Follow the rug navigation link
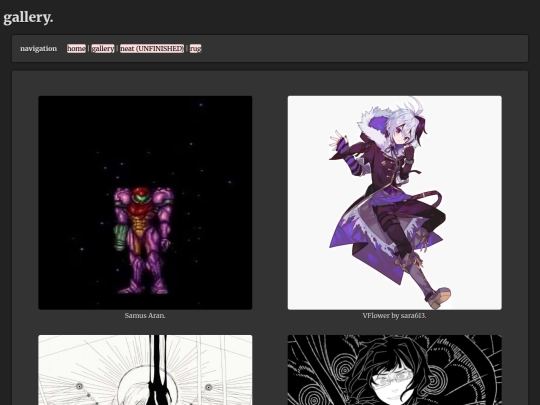Viewport: 540px width, 405px height. coord(195,49)
